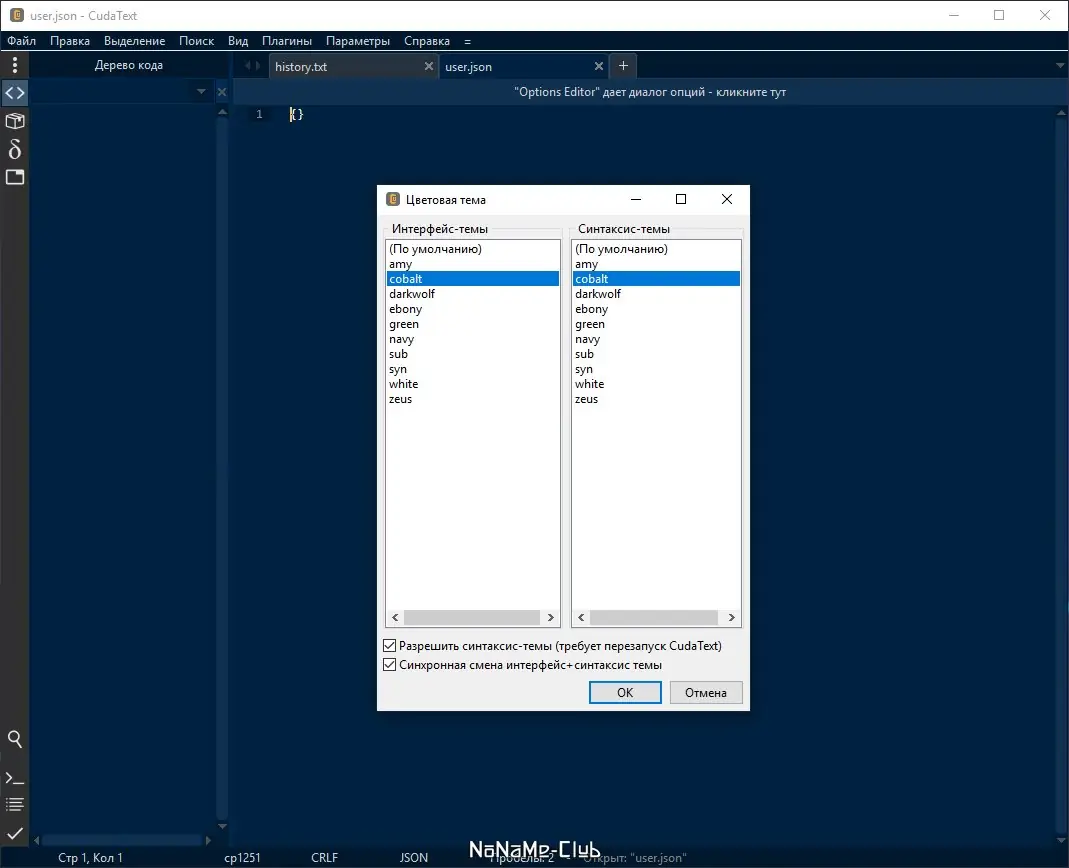The width and height of the screenshot is (1069, 868).
Task: Select 'darkwolf' in Интерфейс-темы list
Action: (472, 294)
